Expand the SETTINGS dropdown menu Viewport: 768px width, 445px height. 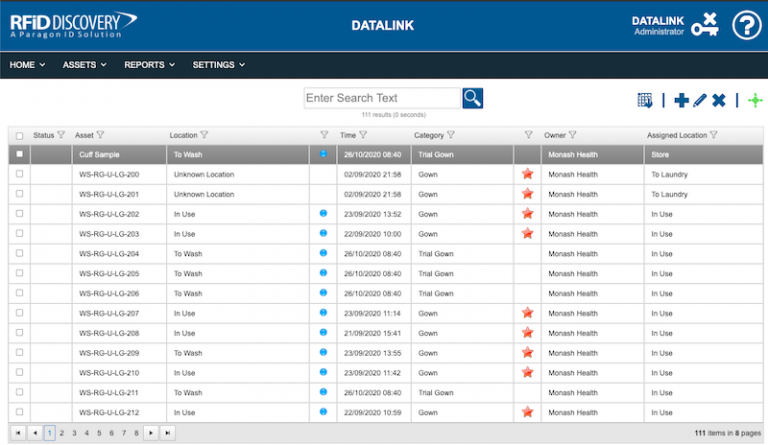(x=218, y=65)
